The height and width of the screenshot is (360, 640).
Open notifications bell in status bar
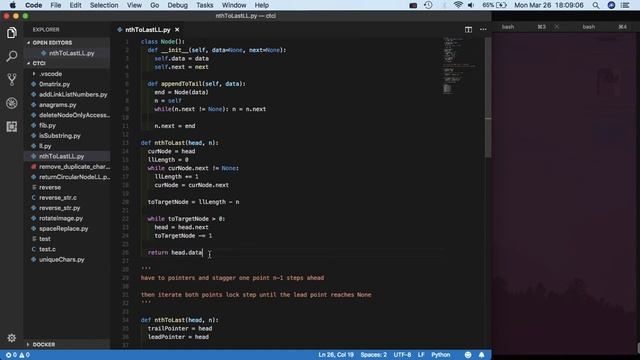coord(482,355)
